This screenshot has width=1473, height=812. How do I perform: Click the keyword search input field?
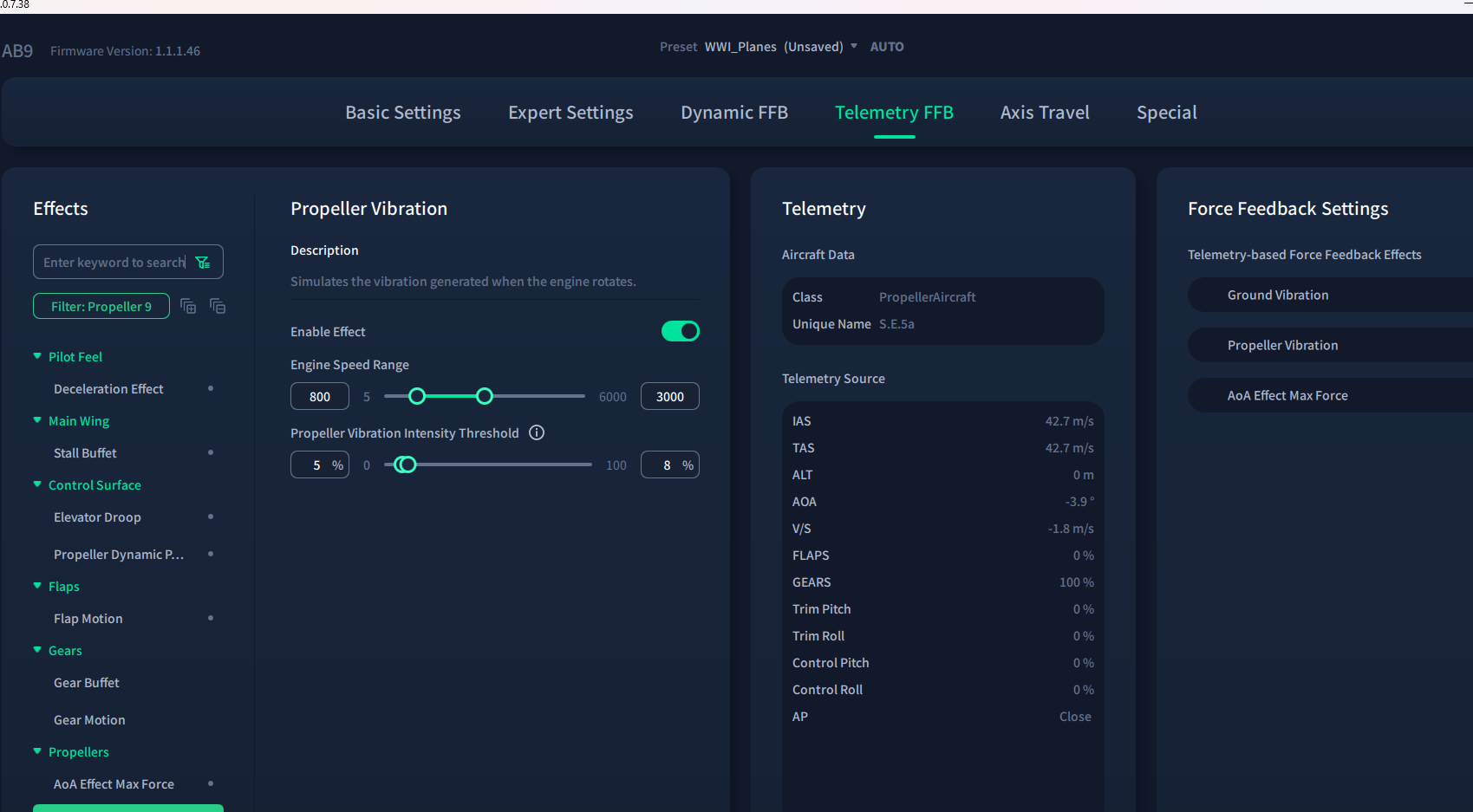[114, 263]
